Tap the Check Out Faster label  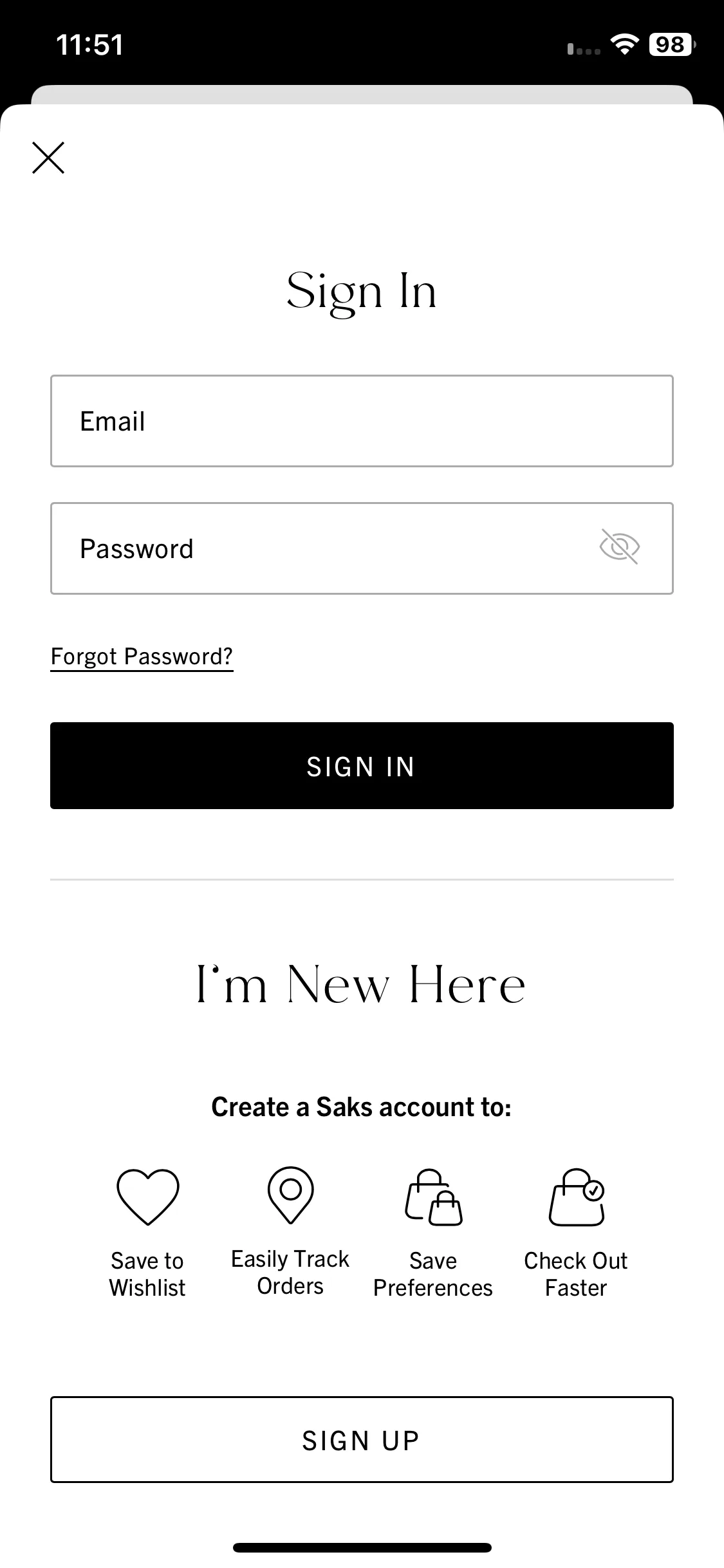click(576, 1274)
